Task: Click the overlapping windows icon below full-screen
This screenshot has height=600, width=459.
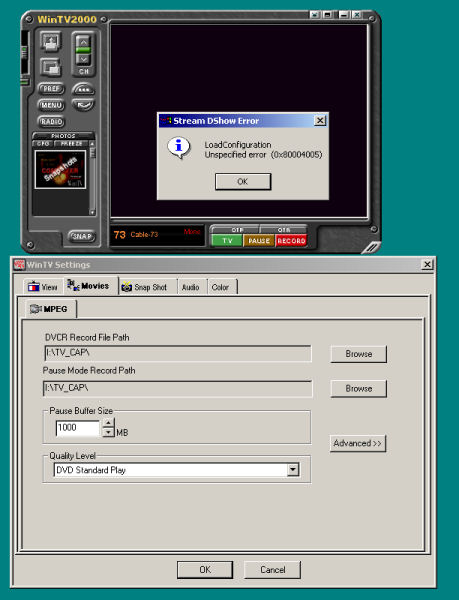Action: coord(50,67)
